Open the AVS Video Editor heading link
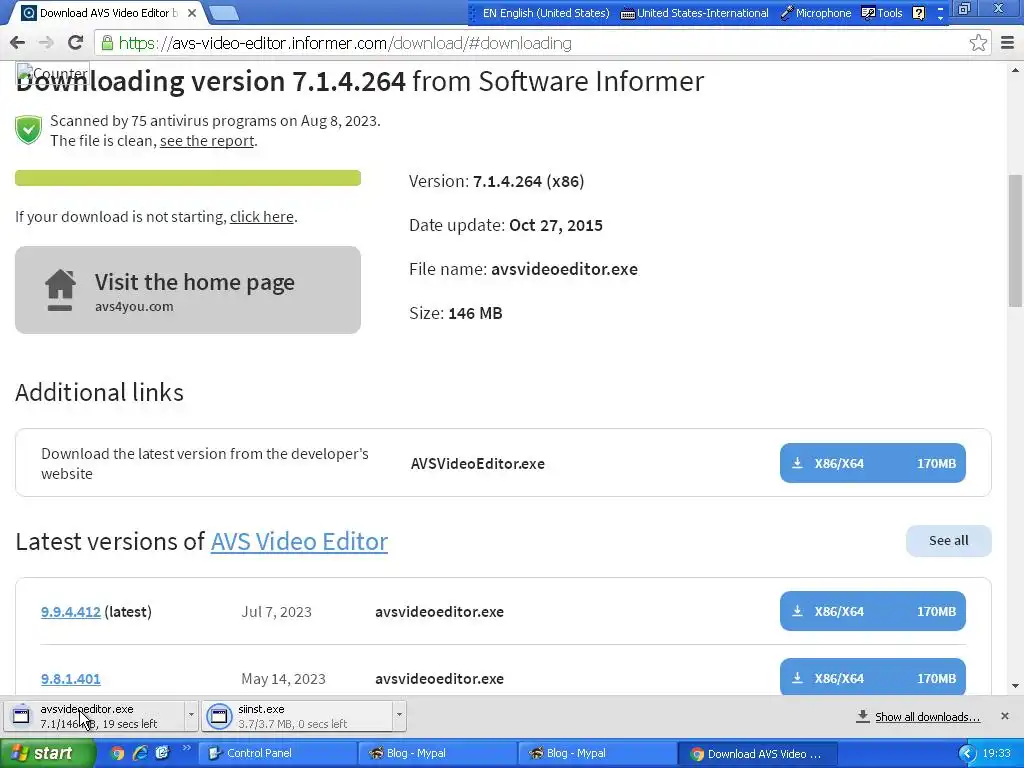The image size is (1024, 768). (x=299, y=541)
